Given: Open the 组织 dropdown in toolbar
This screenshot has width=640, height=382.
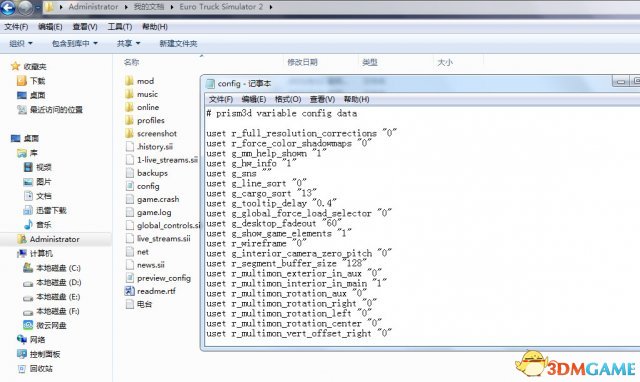Looking at the screenshot, I should (21, 43).
